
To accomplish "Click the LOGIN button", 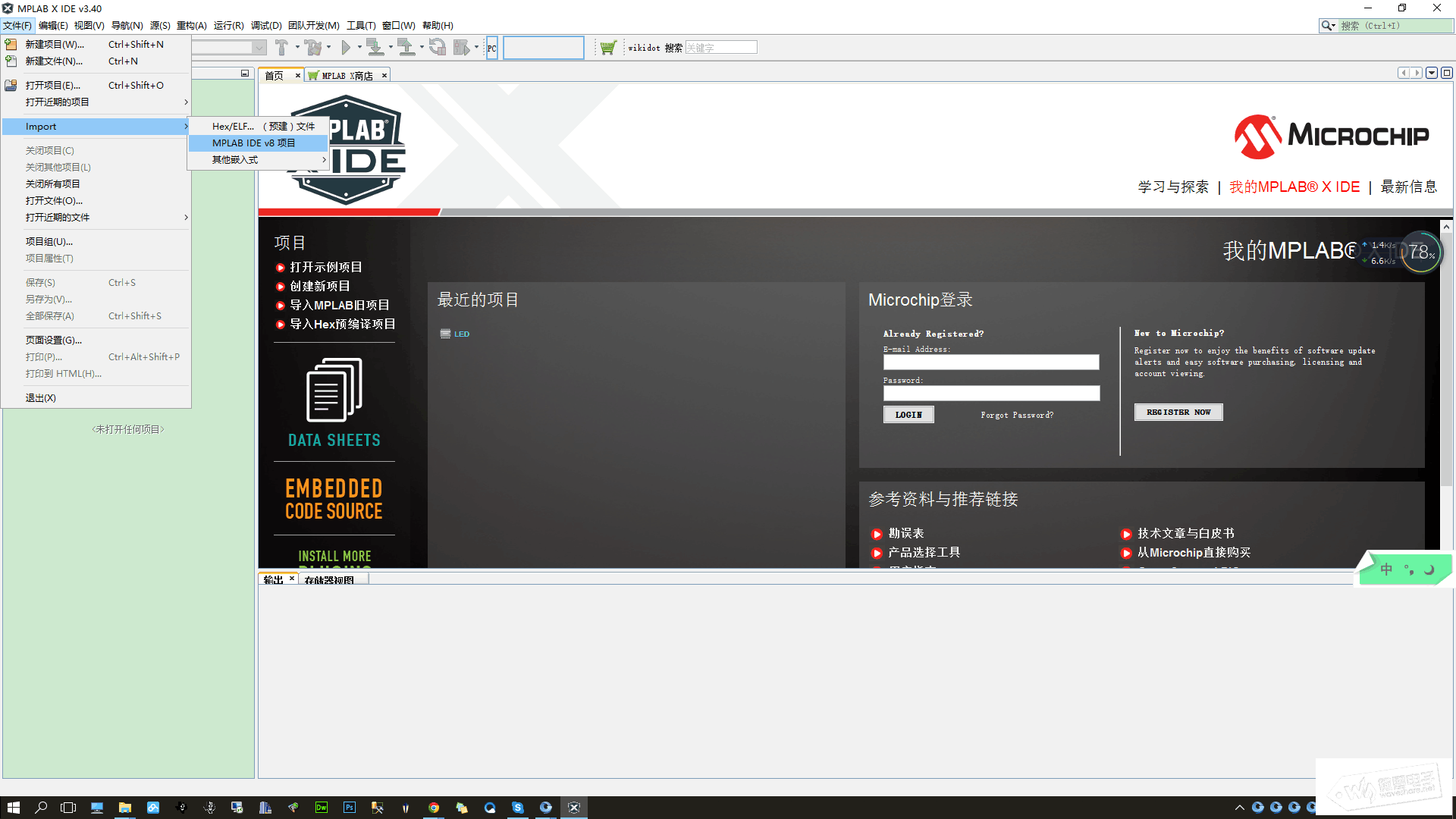I will (908, 415).
